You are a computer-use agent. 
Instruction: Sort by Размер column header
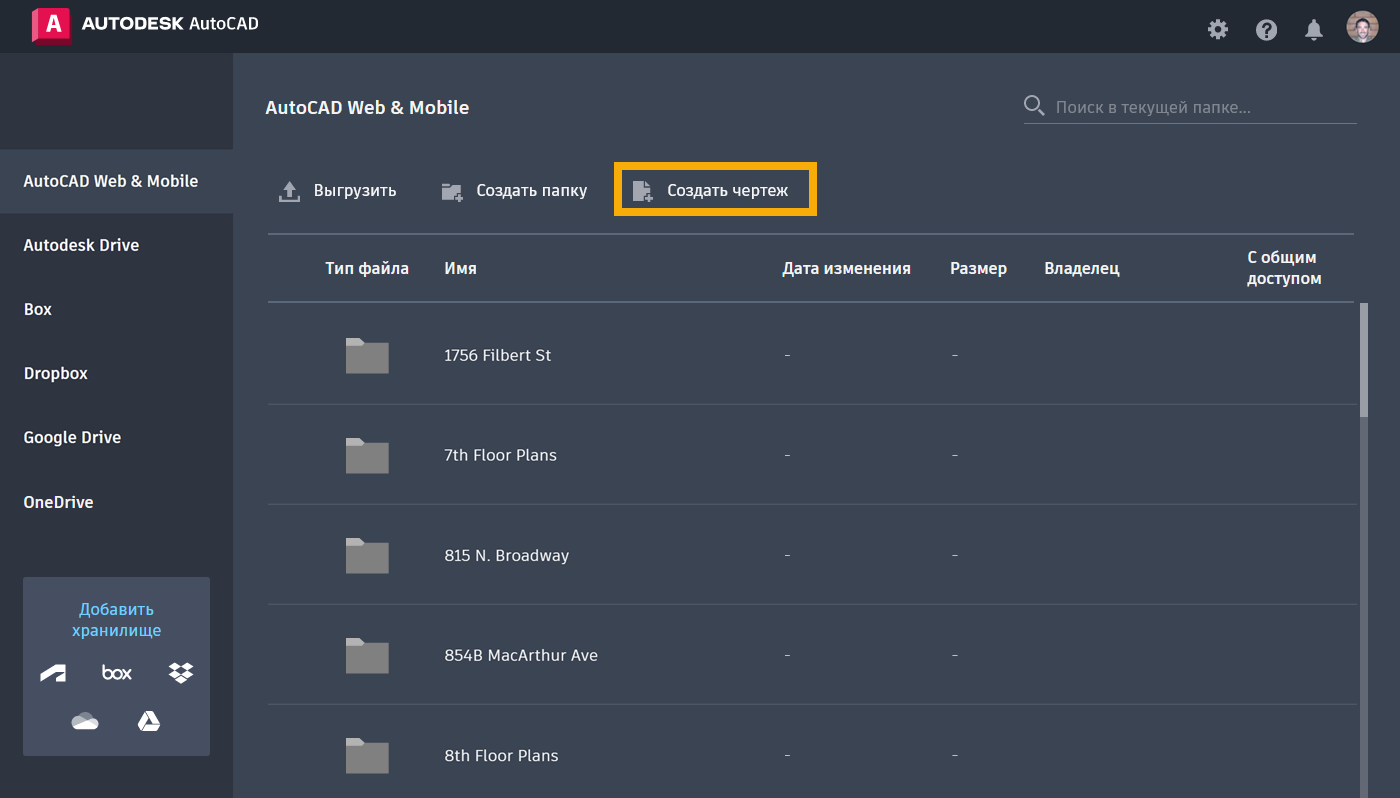coord(978,268)
